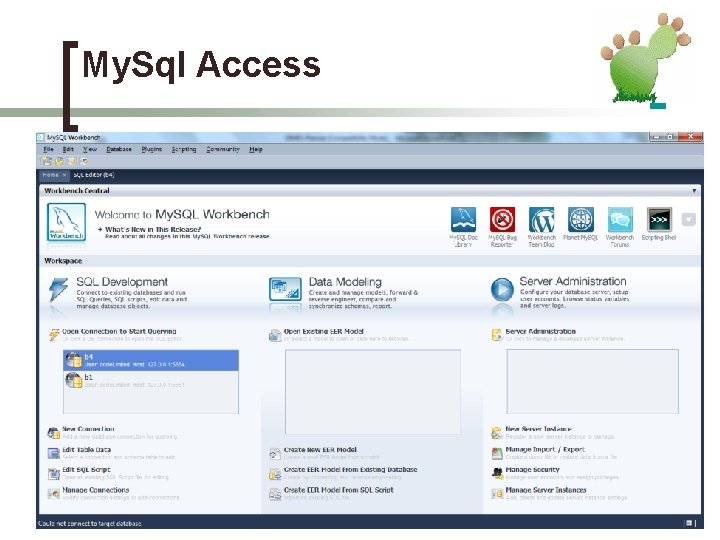
Task: Click the Create EER Model From SQL Script icon
Action: pyautogui.click(x=275, y=494)
